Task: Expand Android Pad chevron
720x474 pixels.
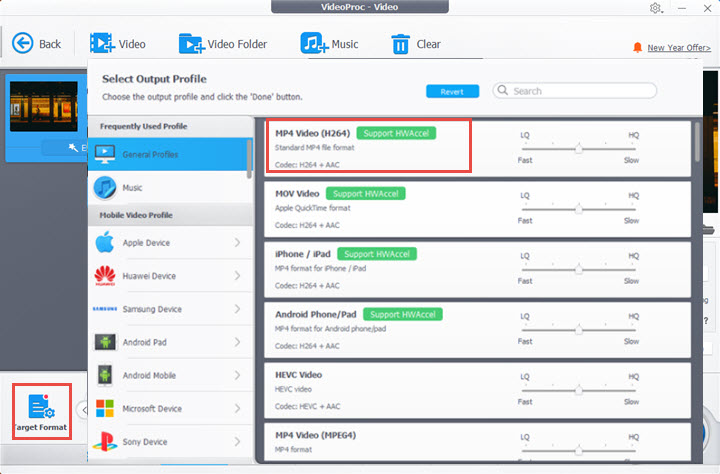Action: (x=237, y=342)
